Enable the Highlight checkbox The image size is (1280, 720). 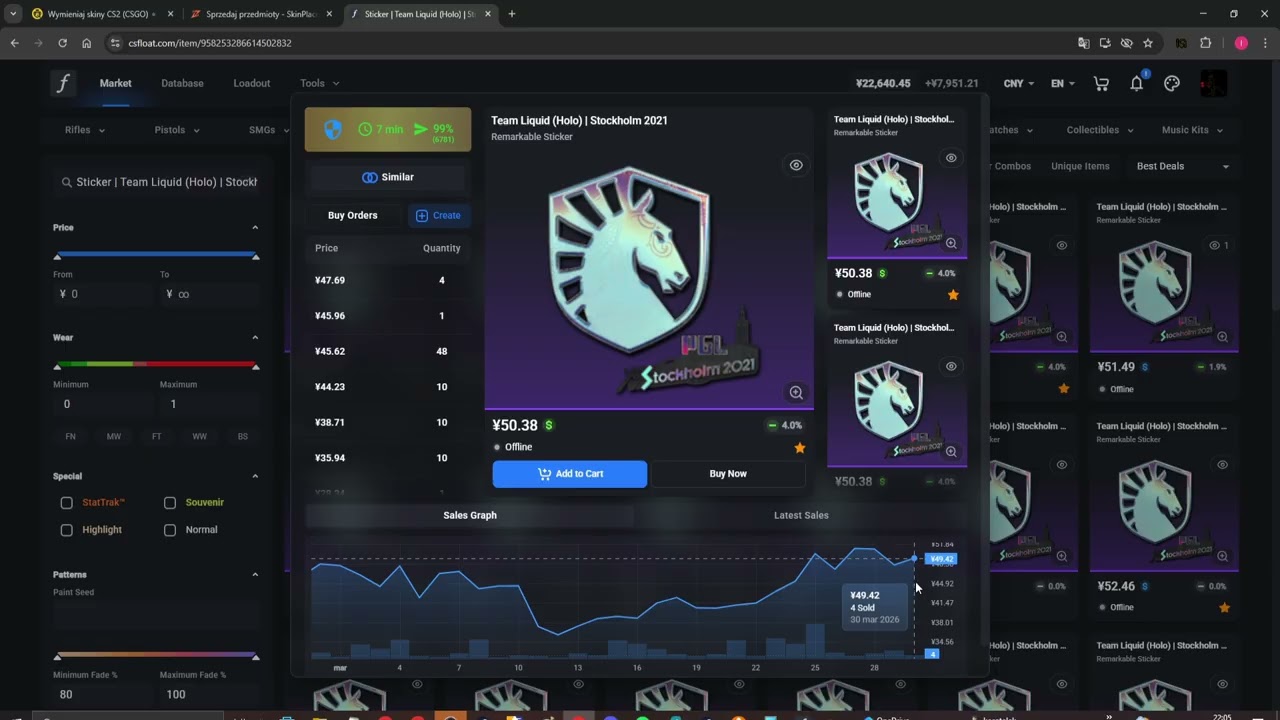click(67, 530)
